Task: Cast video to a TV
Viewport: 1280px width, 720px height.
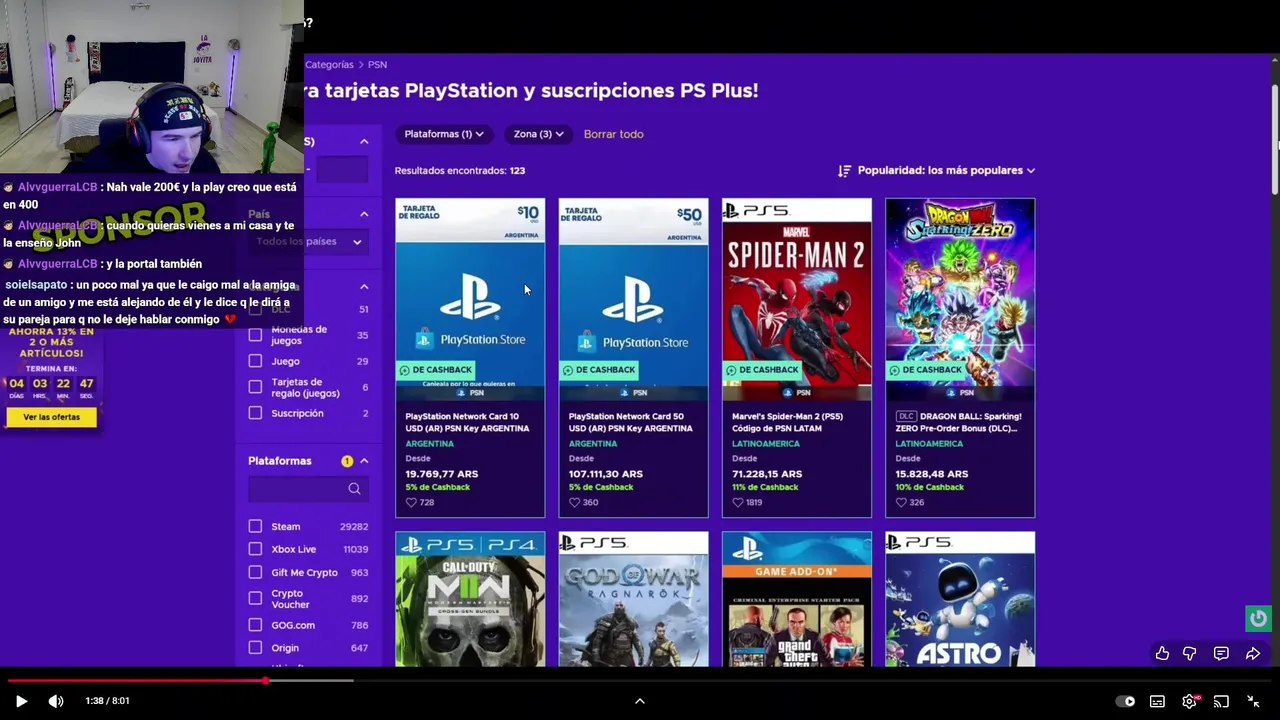Action: point(1221,701)
